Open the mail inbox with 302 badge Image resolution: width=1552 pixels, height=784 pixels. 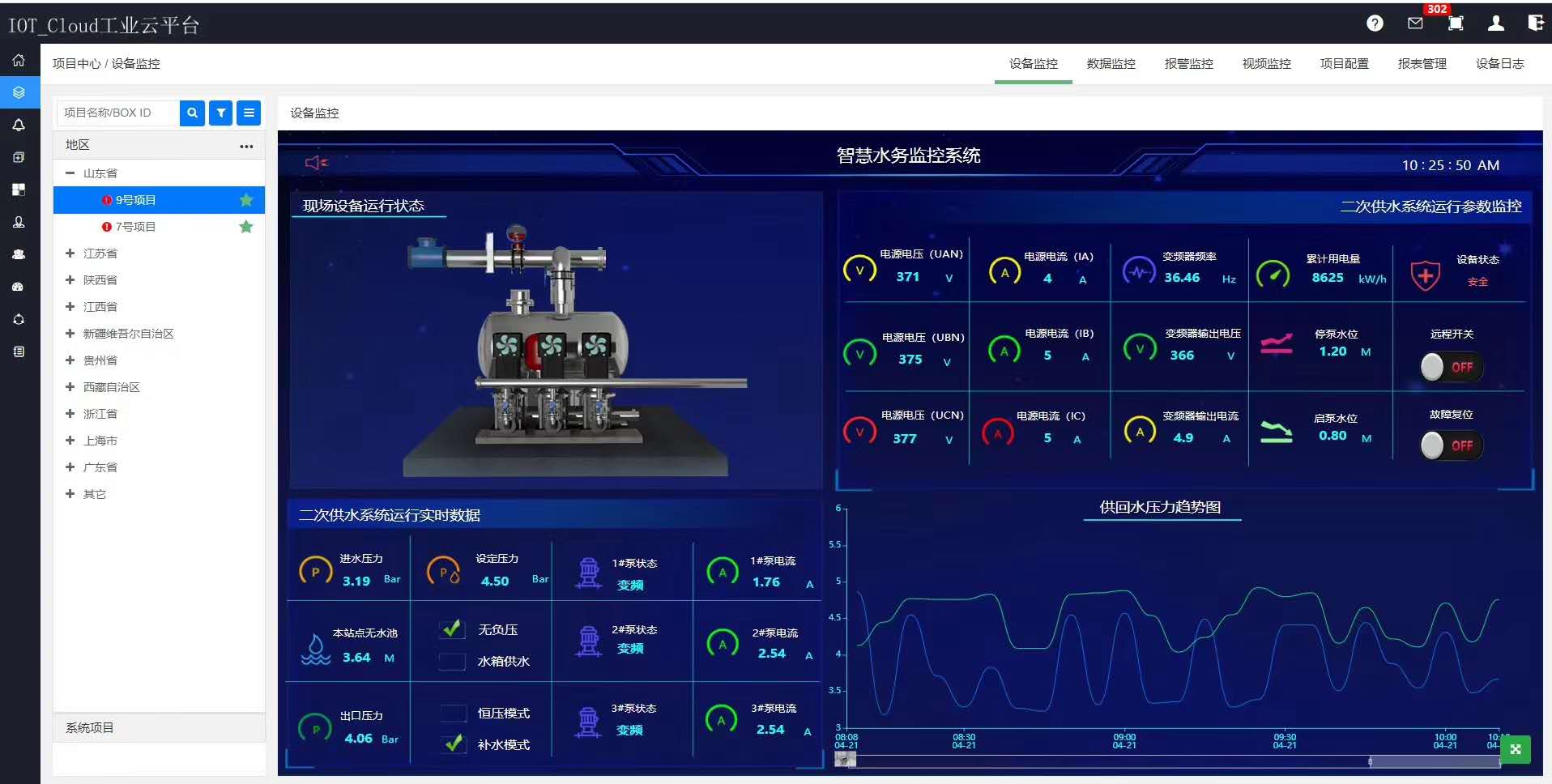click(1415, 23)
